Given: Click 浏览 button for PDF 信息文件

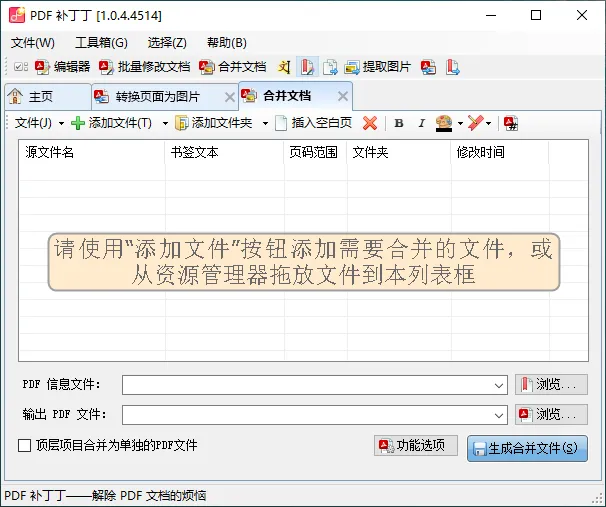Looking at the screenshot, I should (x=551, y=385).
